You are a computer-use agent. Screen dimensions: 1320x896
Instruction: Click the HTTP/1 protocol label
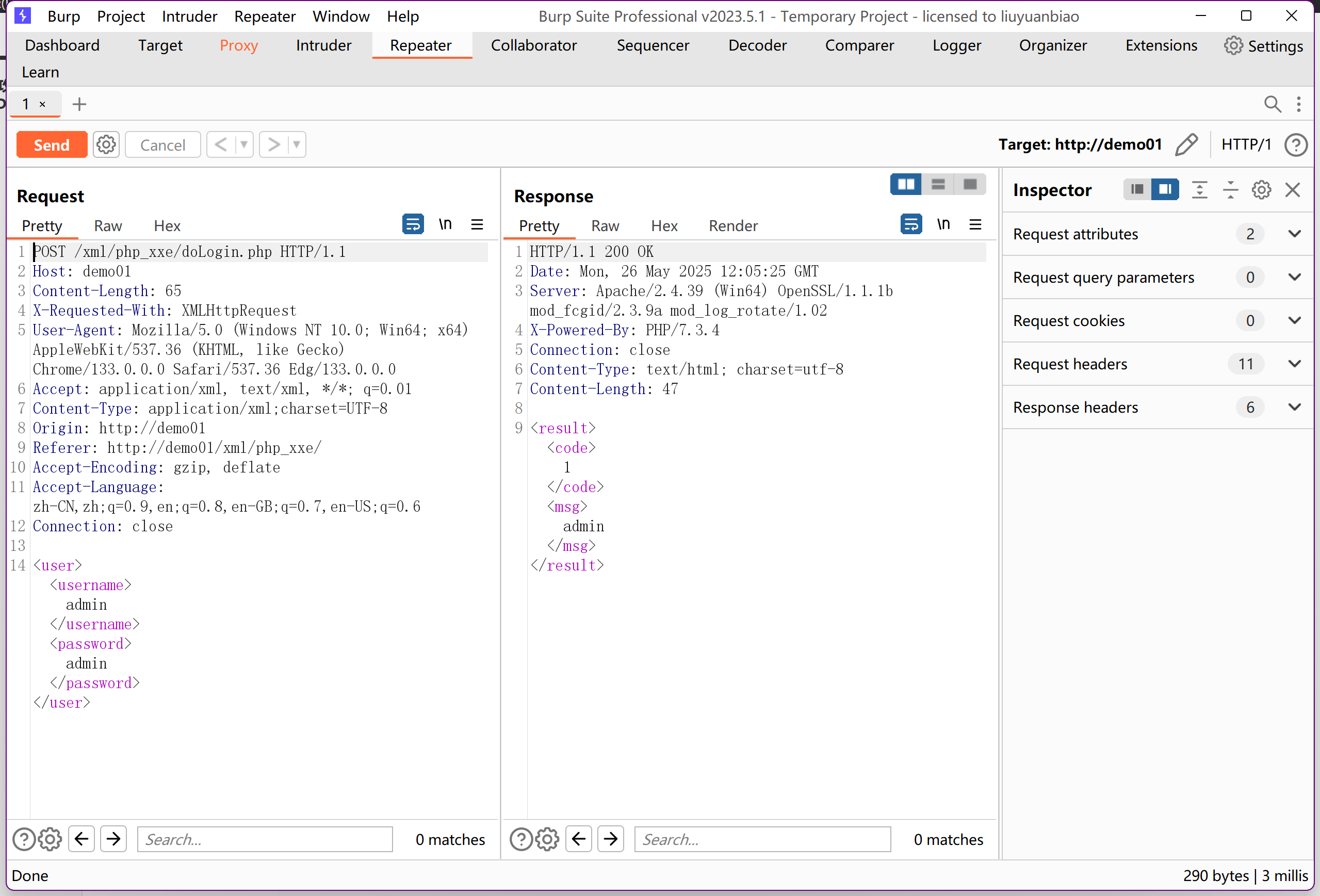[x=1246, y=144]
